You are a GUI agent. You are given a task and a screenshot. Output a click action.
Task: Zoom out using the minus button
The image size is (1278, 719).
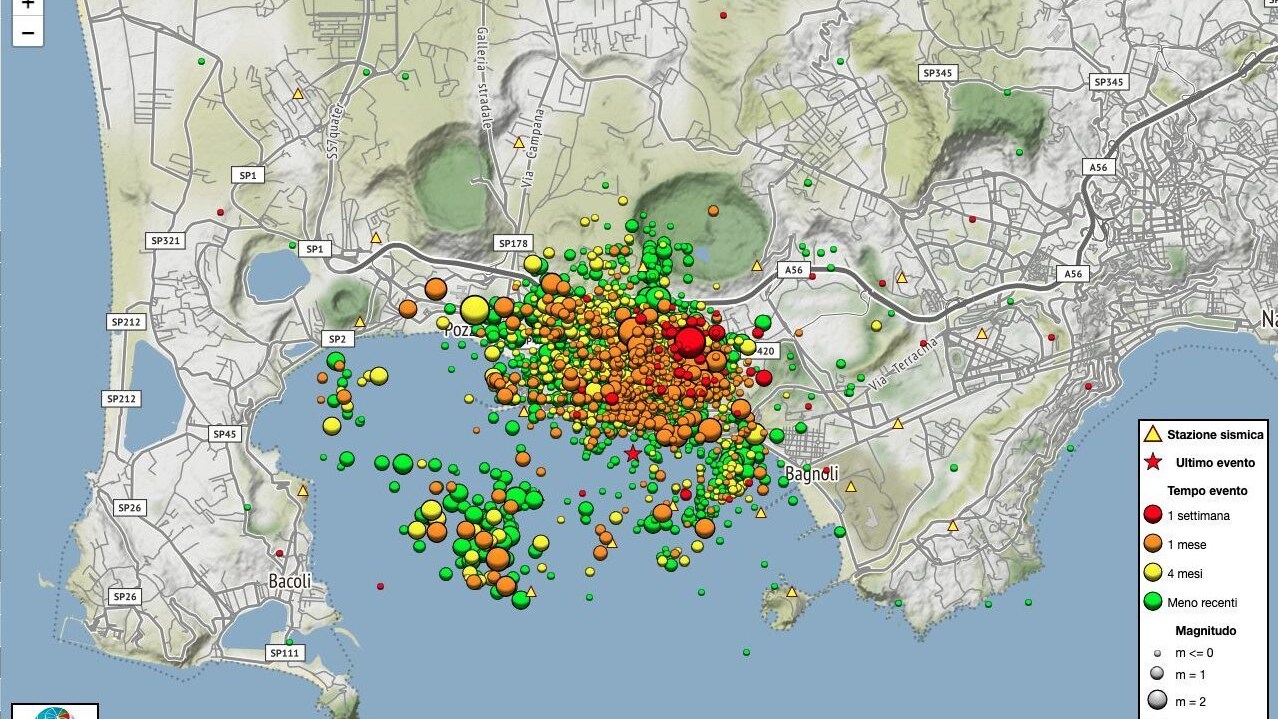(x=27, y=33)
